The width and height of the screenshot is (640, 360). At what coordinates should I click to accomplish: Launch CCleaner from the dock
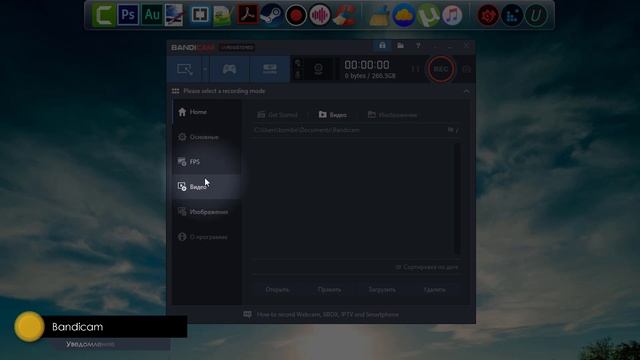344,15
